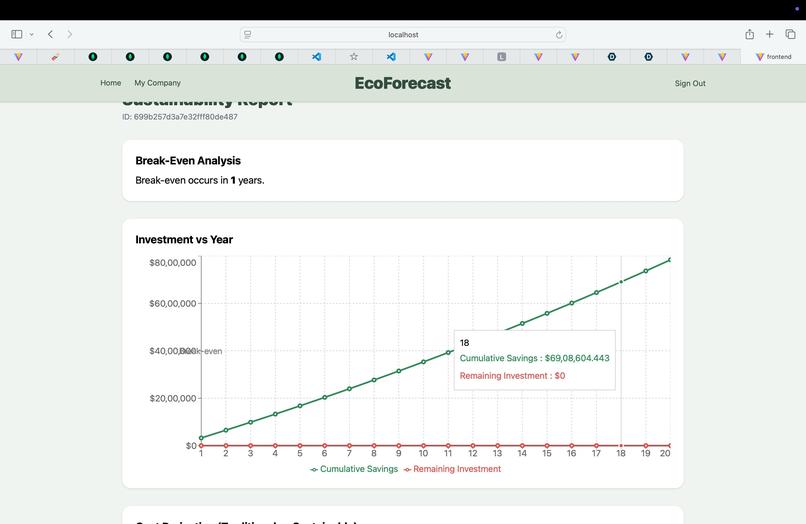Open the green-circle tab beside the VS Code tab
This screenshot has height=524, width=806.
(279, 57)
